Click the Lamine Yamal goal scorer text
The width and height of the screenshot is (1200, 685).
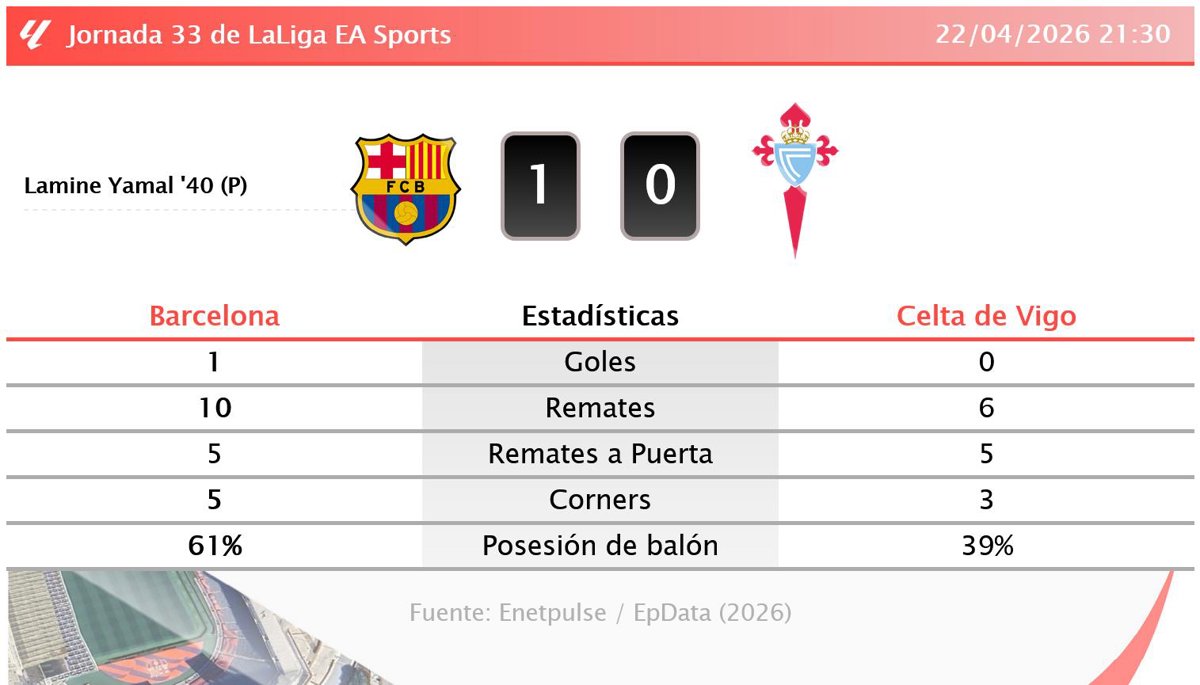[x=136, y=186]
